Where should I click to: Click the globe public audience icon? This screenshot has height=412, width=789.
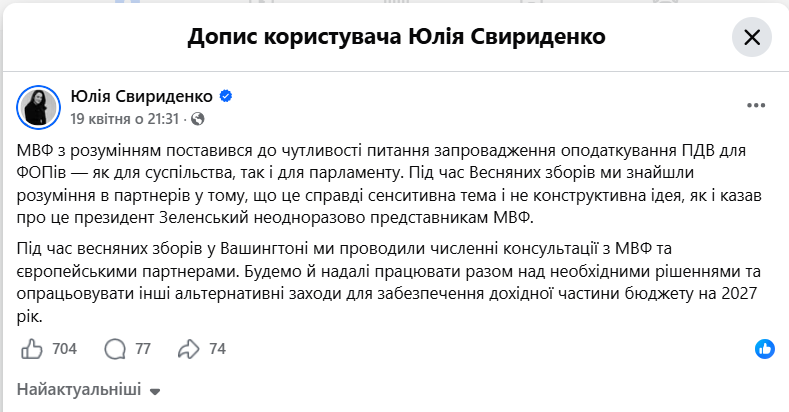(198, 119)
